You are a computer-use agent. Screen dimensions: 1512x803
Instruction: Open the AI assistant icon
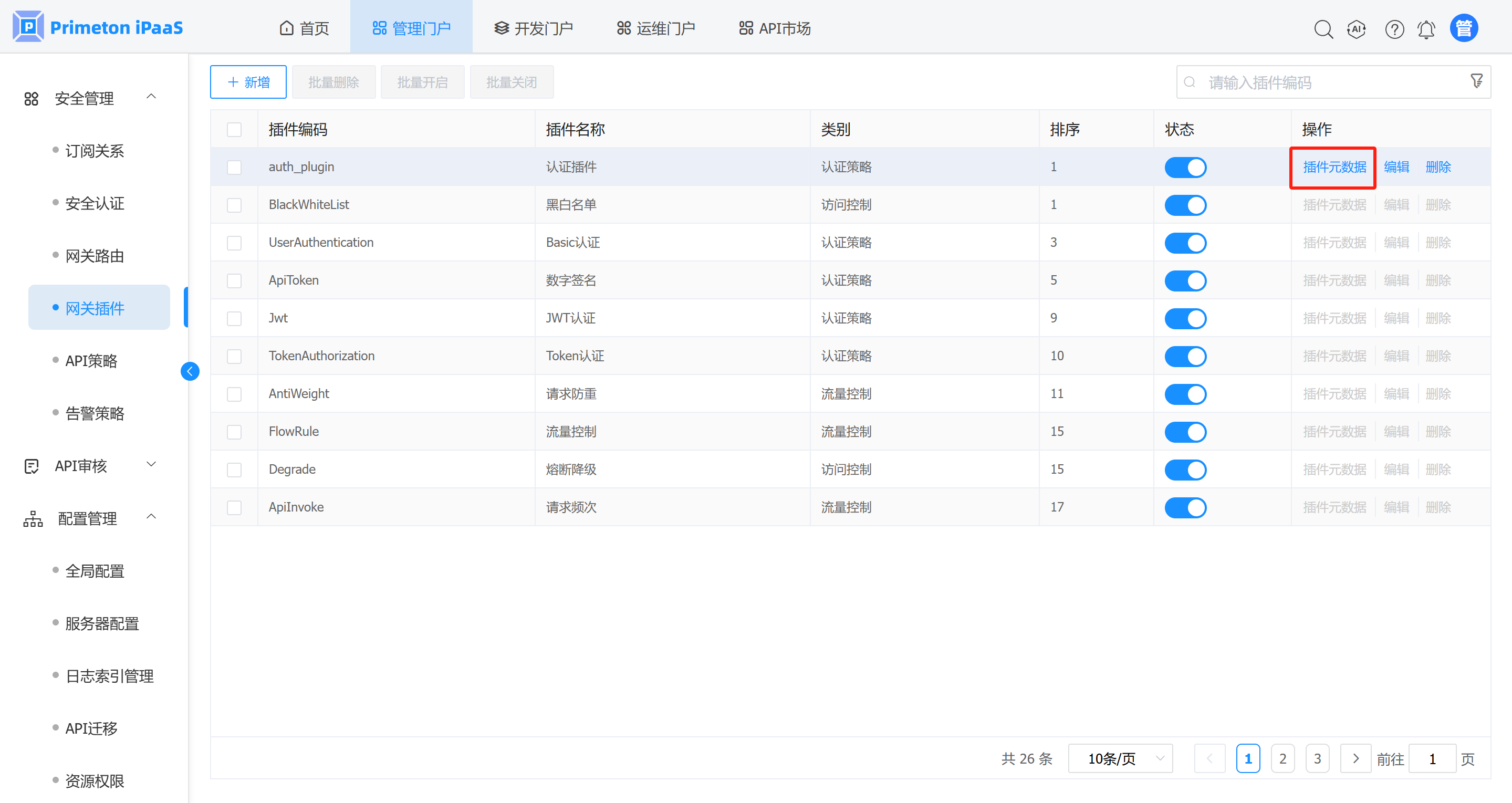coord(1356,29)
